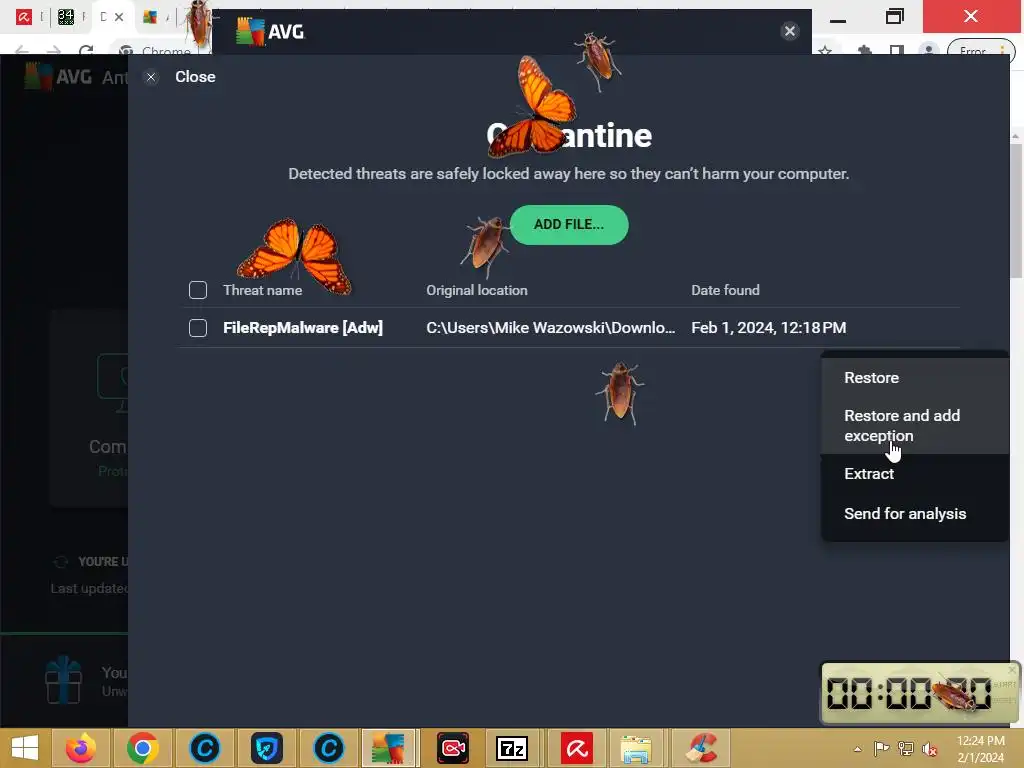Switch to the browser tab with the 34 icon
This screenshot has width=1024, height=768.
point(65,17)
